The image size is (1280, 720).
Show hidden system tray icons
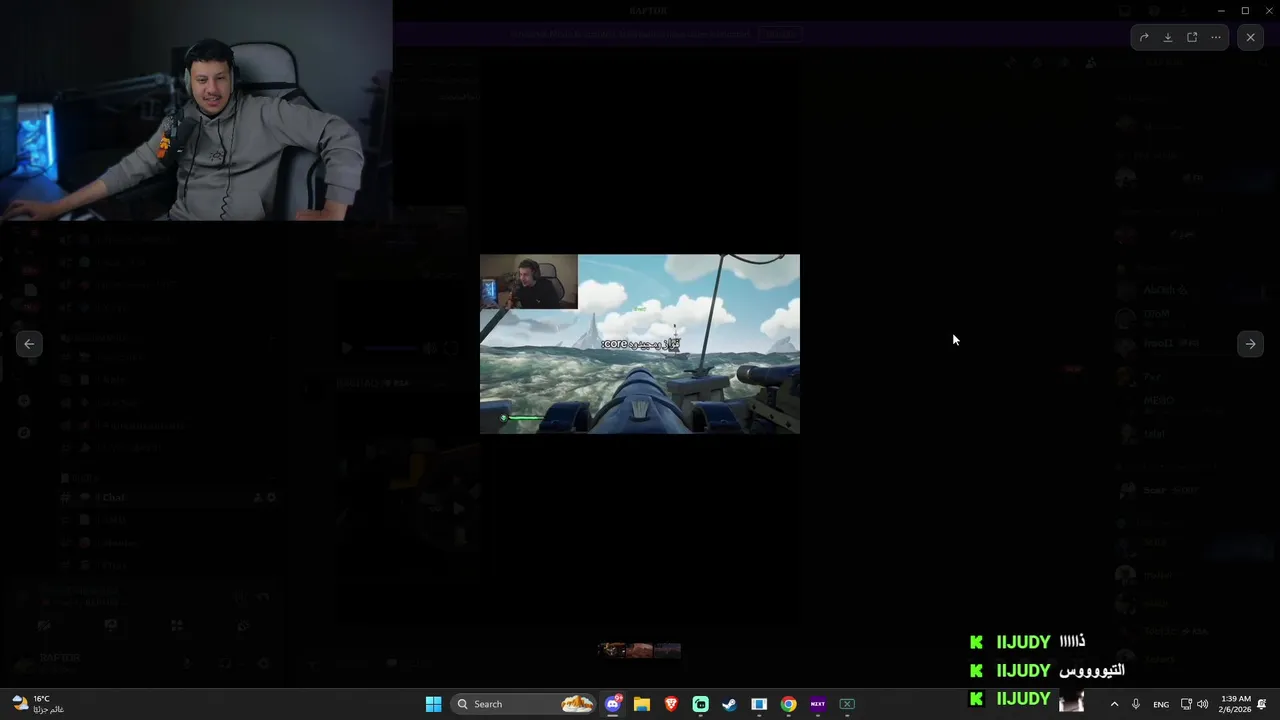[x=1114, y=704]
